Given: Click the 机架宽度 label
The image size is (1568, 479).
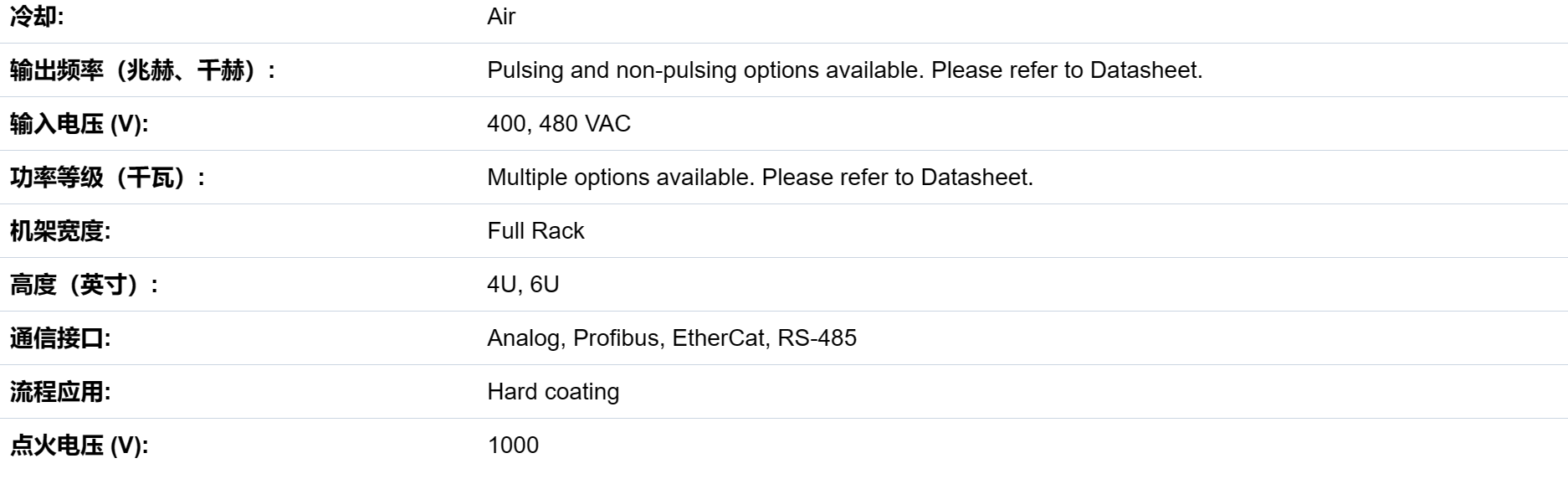Looking at the screenshot, I should (60, 231).
